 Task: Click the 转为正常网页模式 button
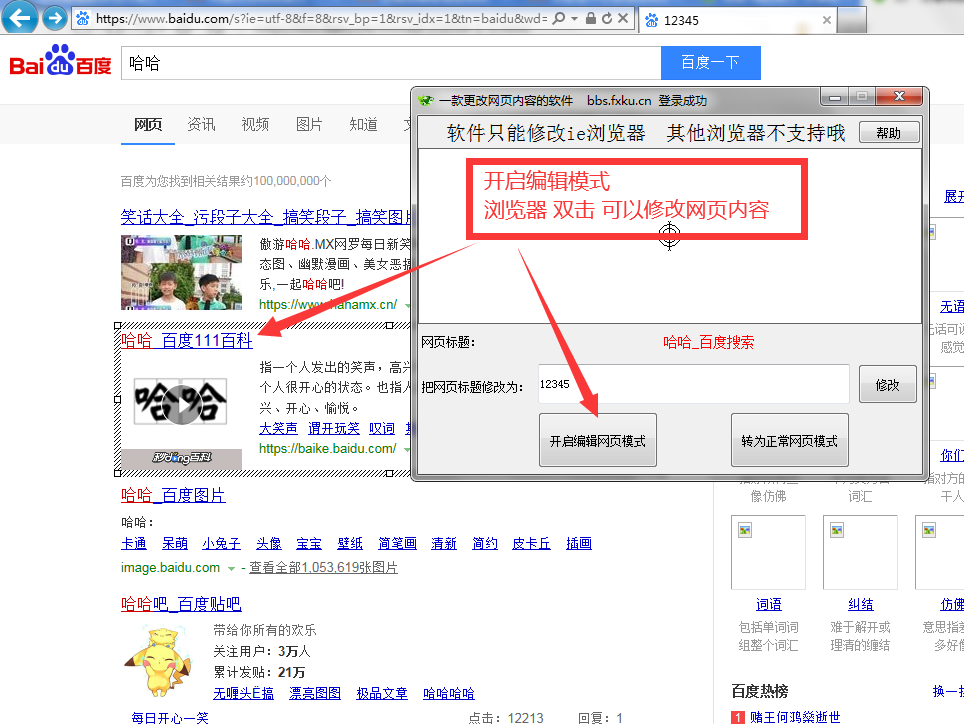click(x=789, y=441)
